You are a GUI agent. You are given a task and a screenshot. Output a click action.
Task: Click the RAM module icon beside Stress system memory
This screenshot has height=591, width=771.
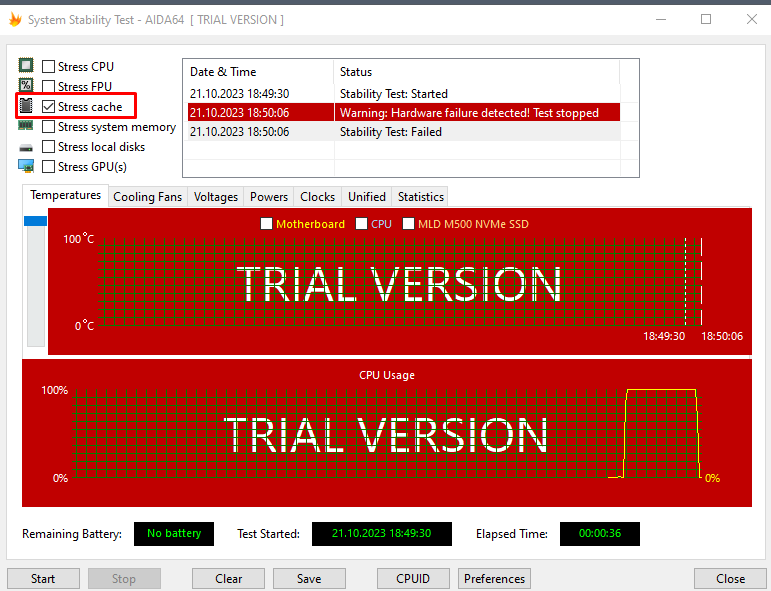click(x=26, y=126)
